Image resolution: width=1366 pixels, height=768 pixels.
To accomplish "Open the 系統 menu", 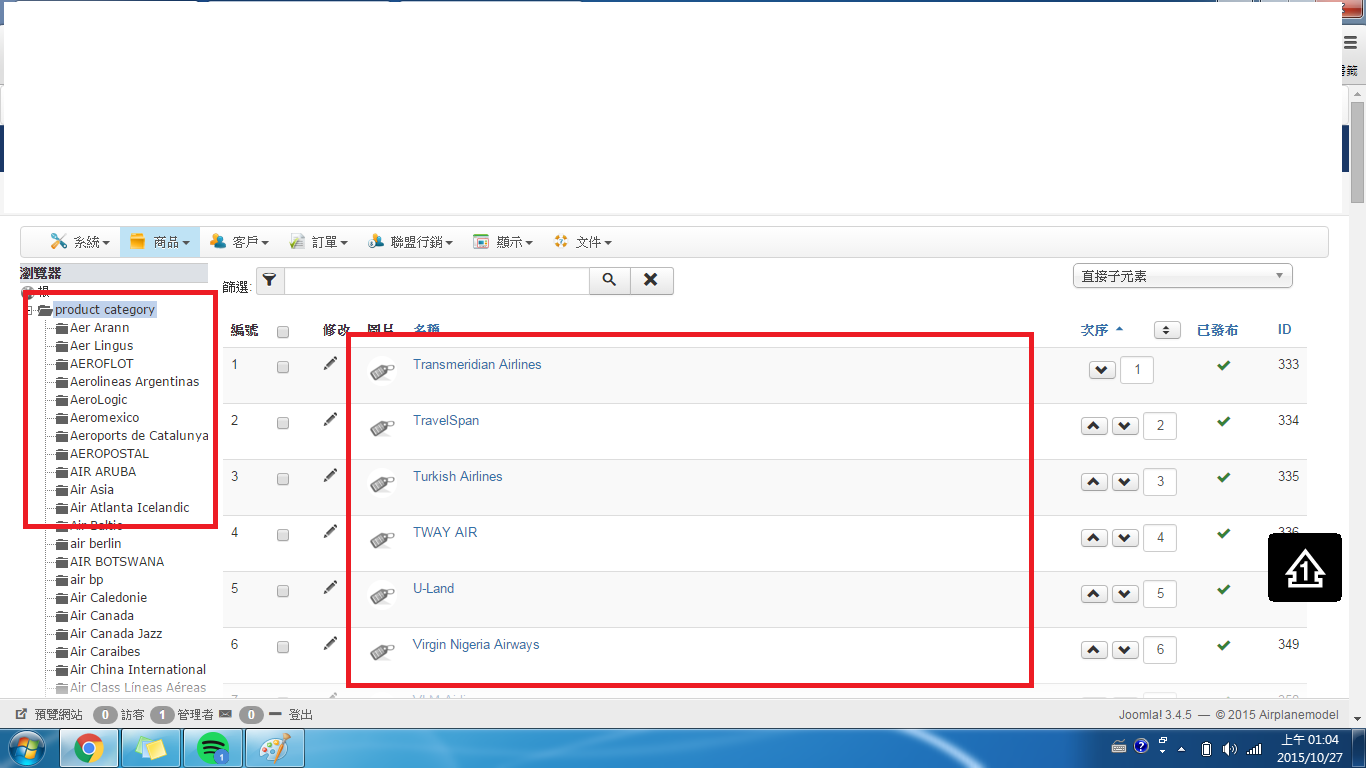I will tap(79, 242).
